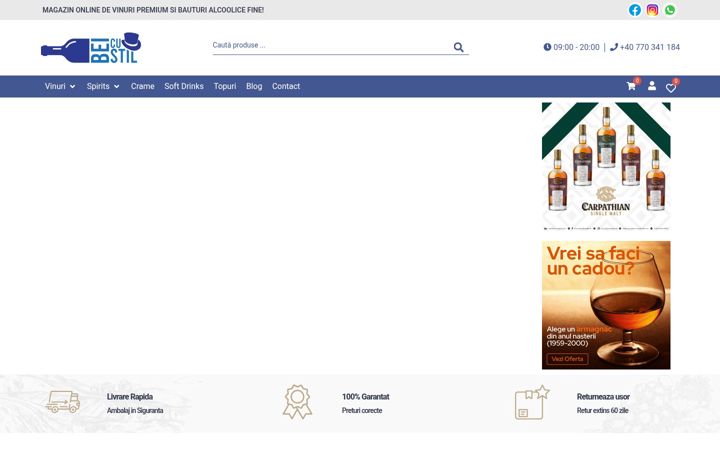Click the search magnifier icon

pos(458,47)
